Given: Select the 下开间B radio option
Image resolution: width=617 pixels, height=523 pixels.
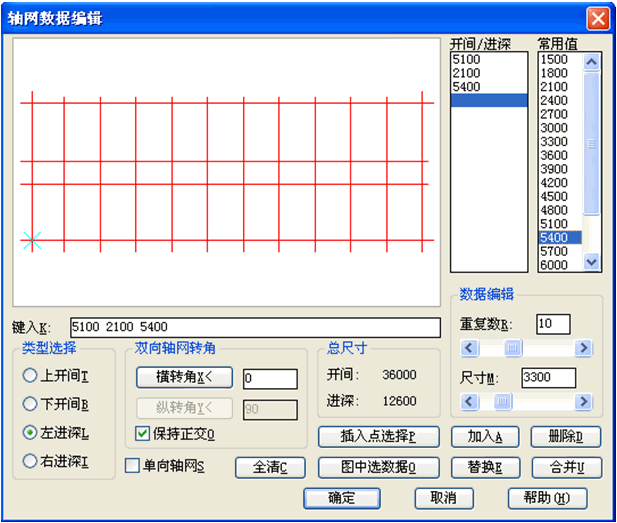Looking at the screenshot, I should [32, 405].
